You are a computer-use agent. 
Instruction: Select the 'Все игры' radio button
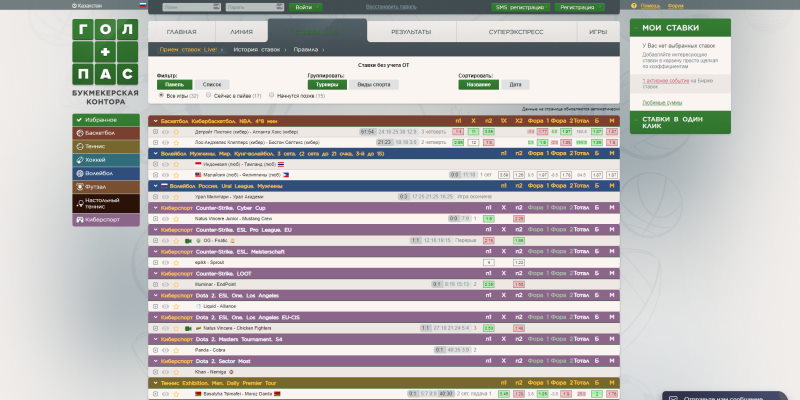(161, 95)
